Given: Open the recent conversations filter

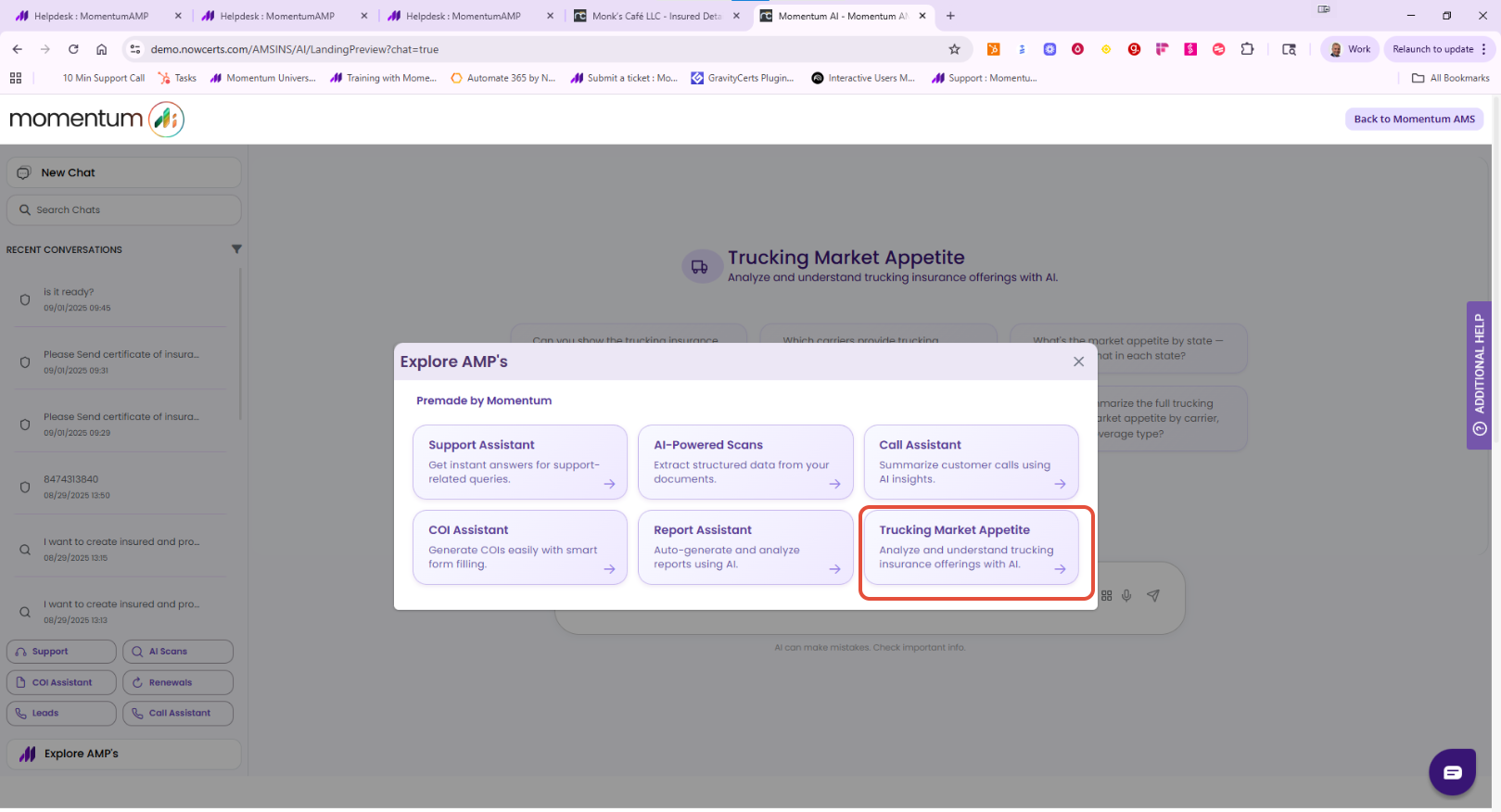Looking at the screenshot, I should pos(236,249).
